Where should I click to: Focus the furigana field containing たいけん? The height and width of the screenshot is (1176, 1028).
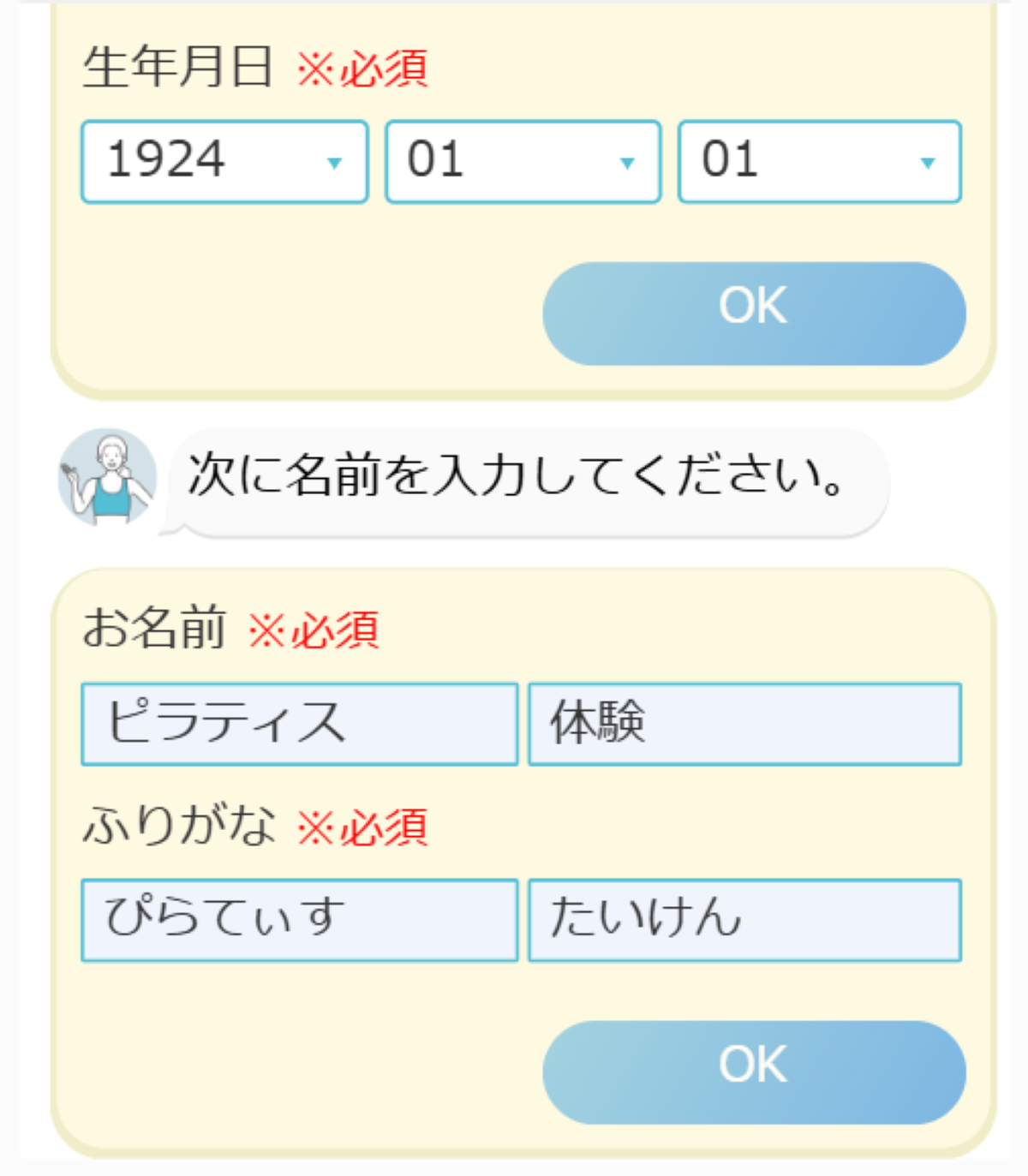pyautogui.click(x=744, y=920)
